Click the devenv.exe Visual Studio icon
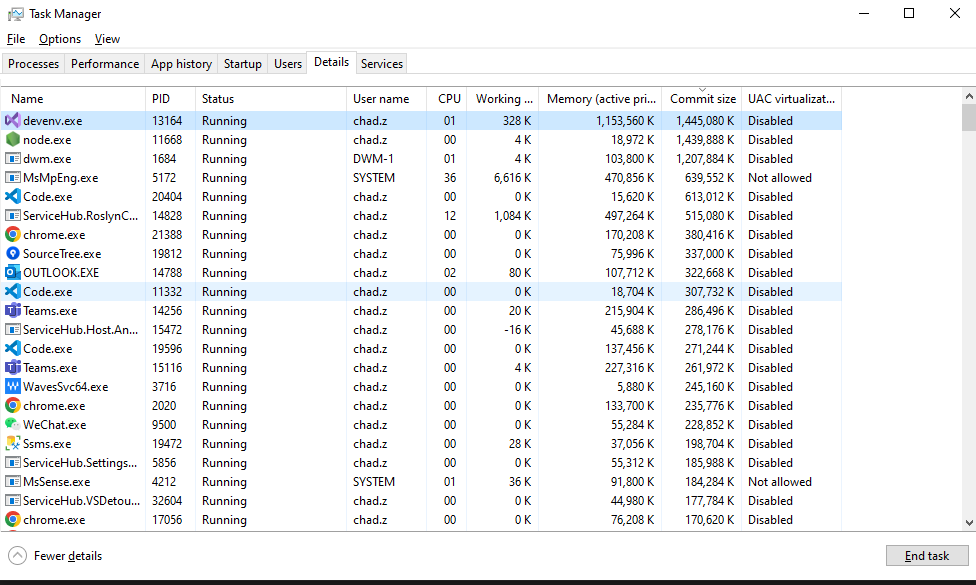 click(13, 121)
